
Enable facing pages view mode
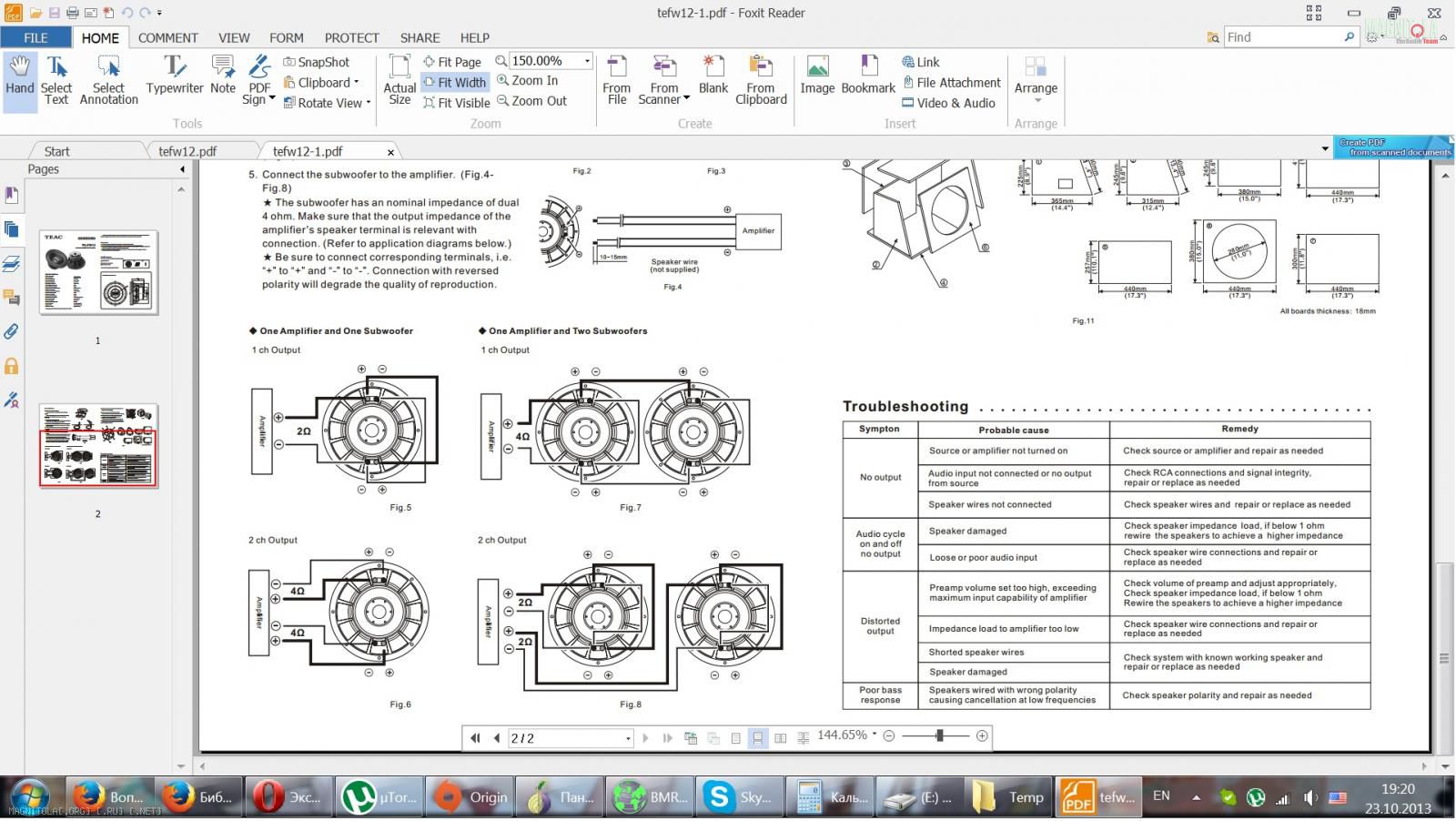click(x=780, y=738)
